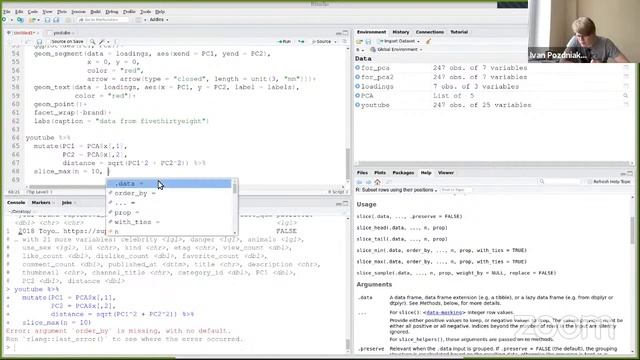Open the Session menu
This screenshot has width=640, height=360.
coord(78,12)
